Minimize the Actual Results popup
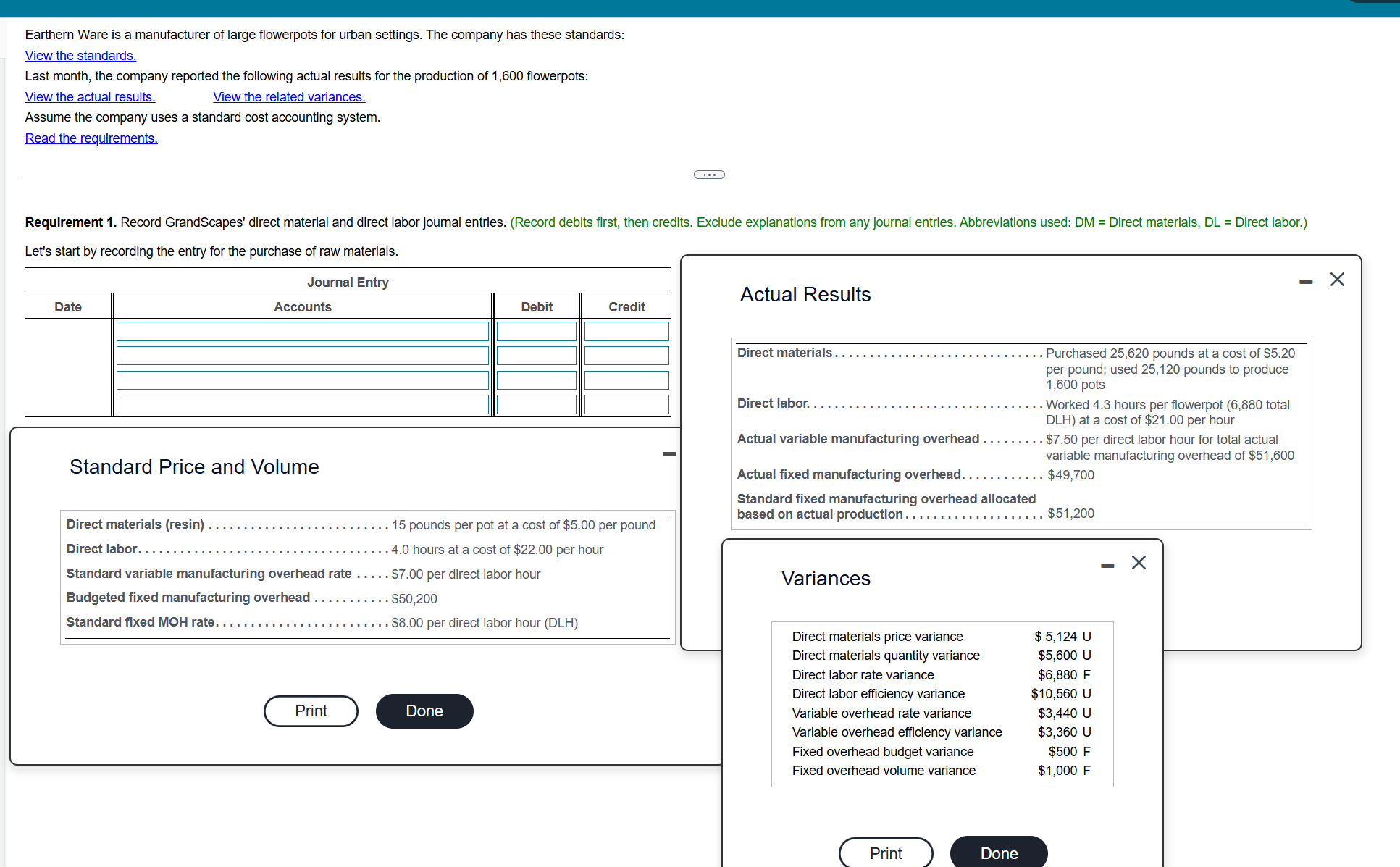The width and height of the screenshot is (1400, 867). [1306, 282]
